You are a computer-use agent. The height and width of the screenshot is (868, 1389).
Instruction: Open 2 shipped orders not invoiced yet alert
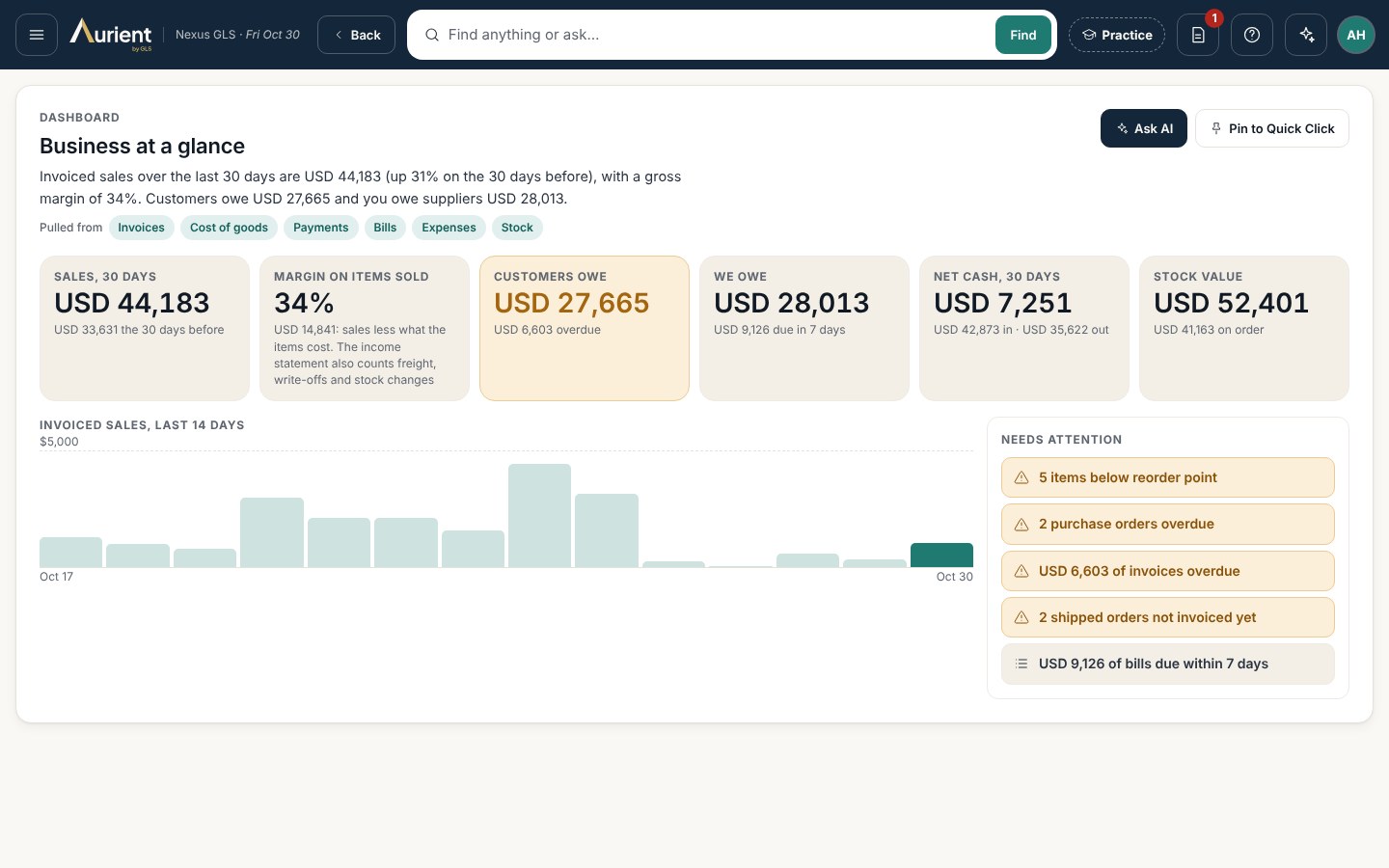coord(1168,617)
